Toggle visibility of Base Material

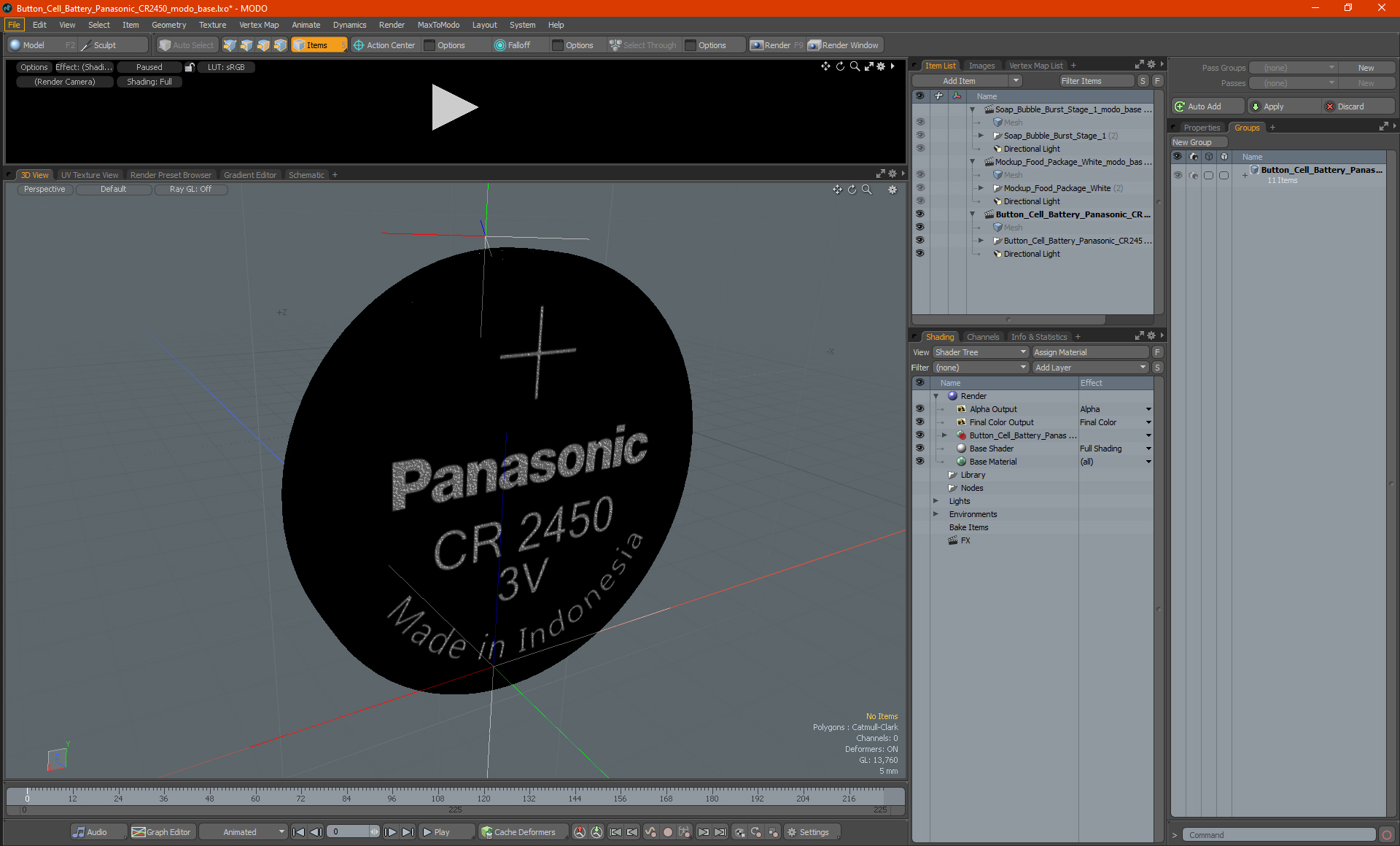920,462
